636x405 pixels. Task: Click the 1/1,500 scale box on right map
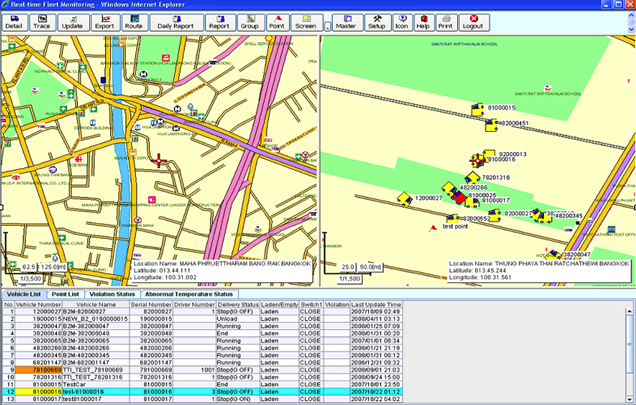350,279
